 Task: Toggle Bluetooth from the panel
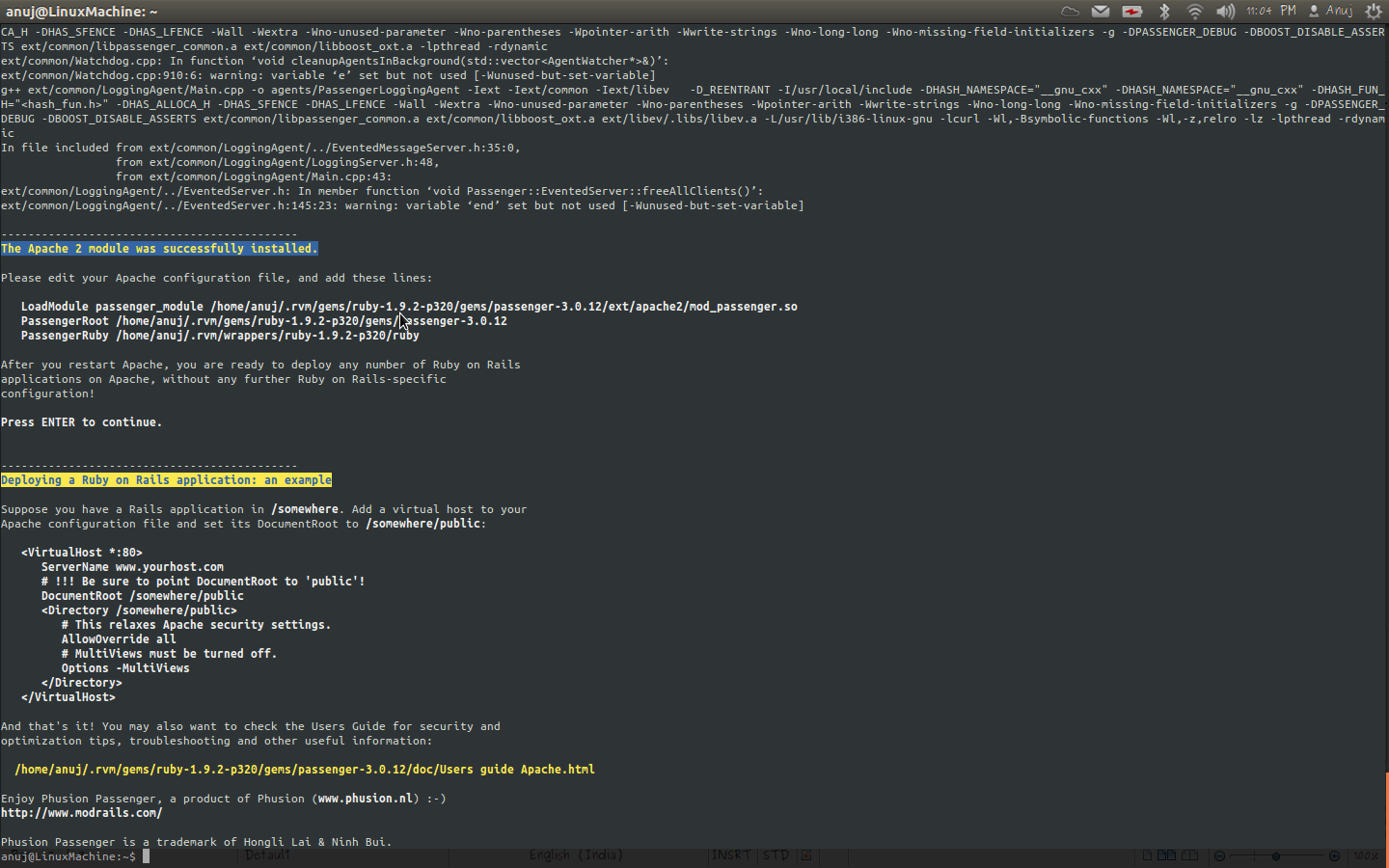1164,11
